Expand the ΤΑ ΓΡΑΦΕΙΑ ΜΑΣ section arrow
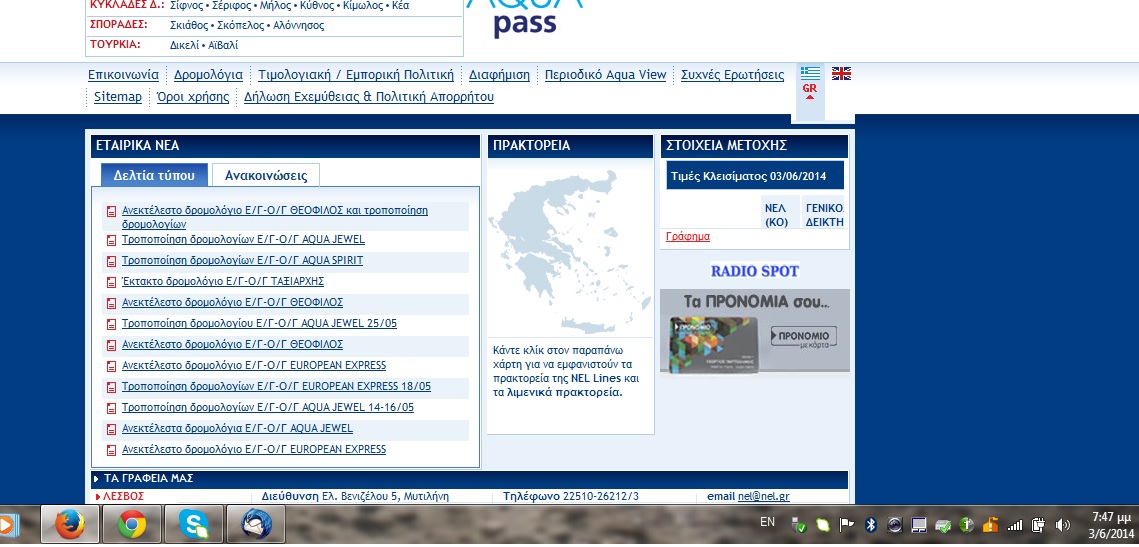The width and height of the screenshot is (1139, 547). click(96, 479)
